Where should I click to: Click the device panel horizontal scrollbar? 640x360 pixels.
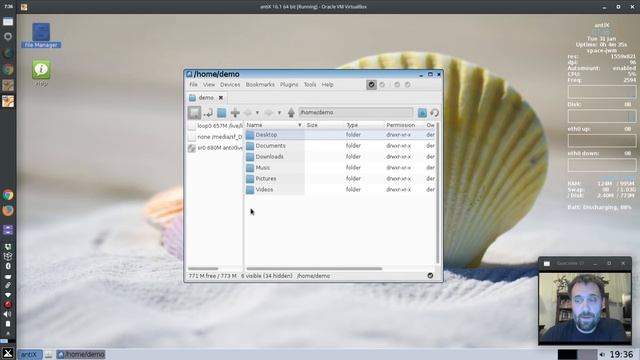click(203, 269)
